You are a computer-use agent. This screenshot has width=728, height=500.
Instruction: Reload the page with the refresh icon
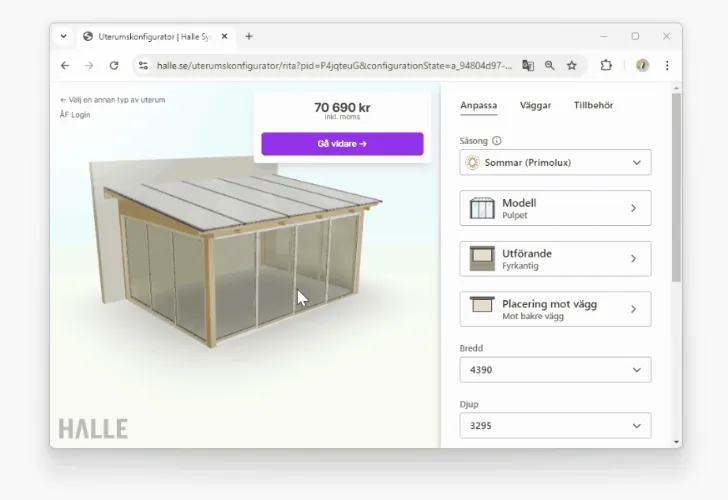point(114,65)
